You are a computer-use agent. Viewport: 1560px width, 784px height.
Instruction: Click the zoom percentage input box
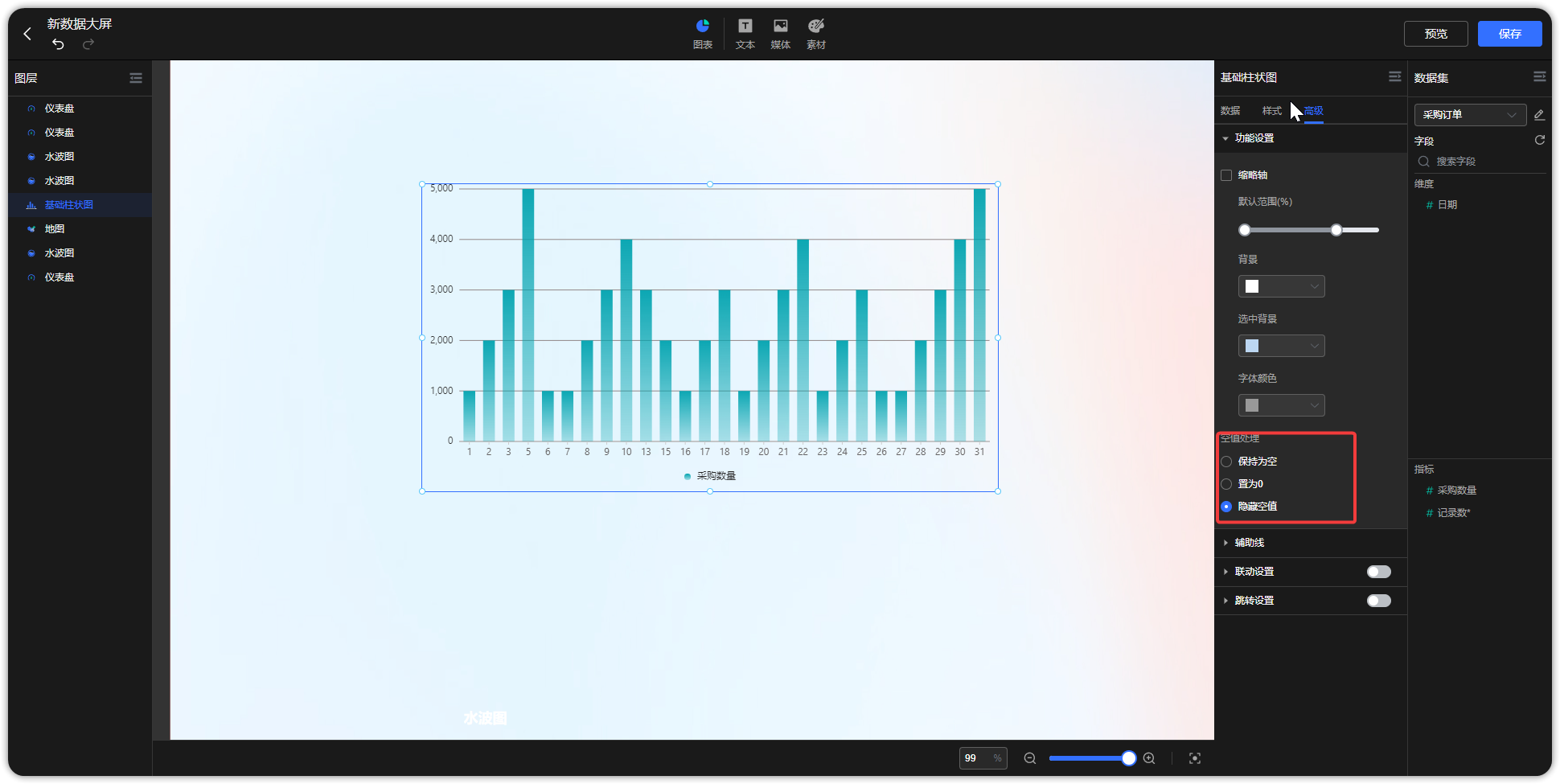click(983, 758)
